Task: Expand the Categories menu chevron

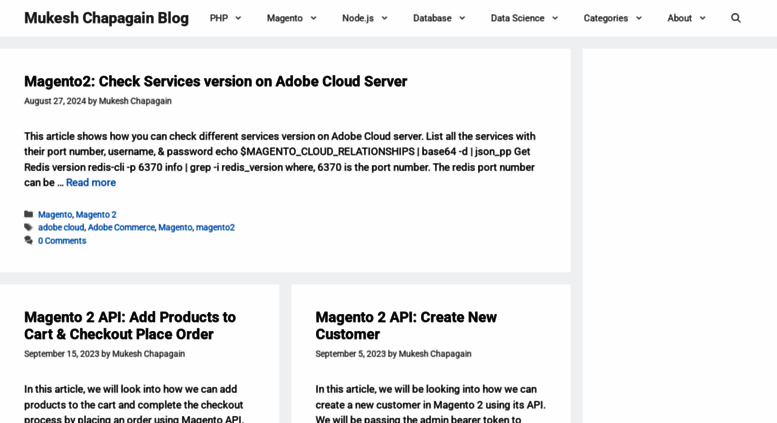Action: point(638,18)
